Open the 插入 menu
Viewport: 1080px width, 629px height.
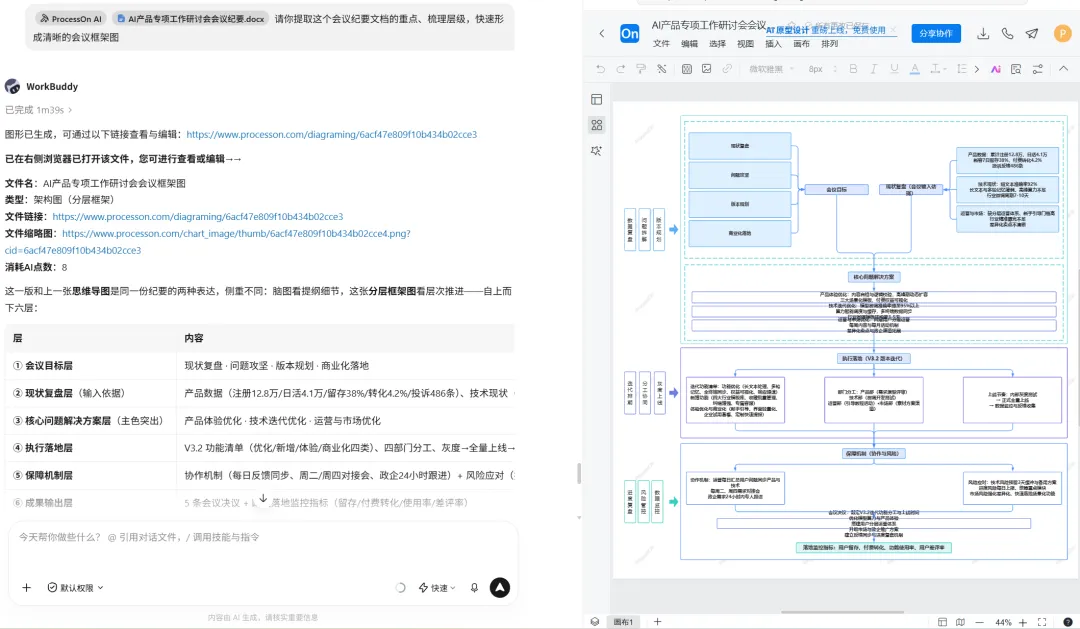tap(773, 43)
